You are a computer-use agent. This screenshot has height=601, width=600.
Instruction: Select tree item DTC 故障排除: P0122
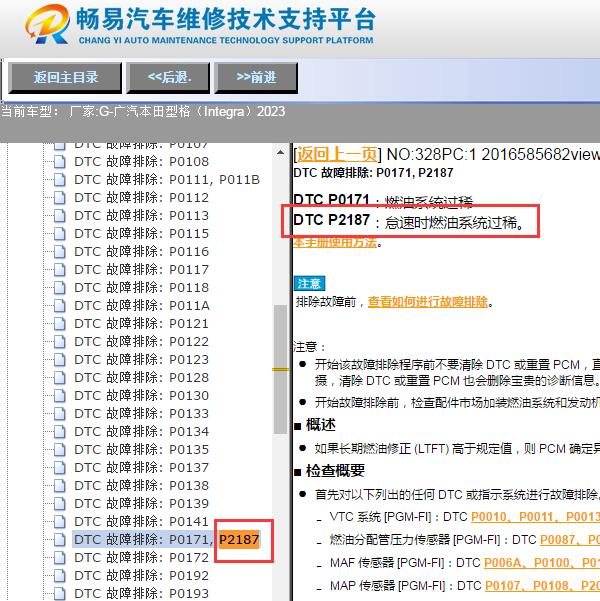(x=141, y=342)
